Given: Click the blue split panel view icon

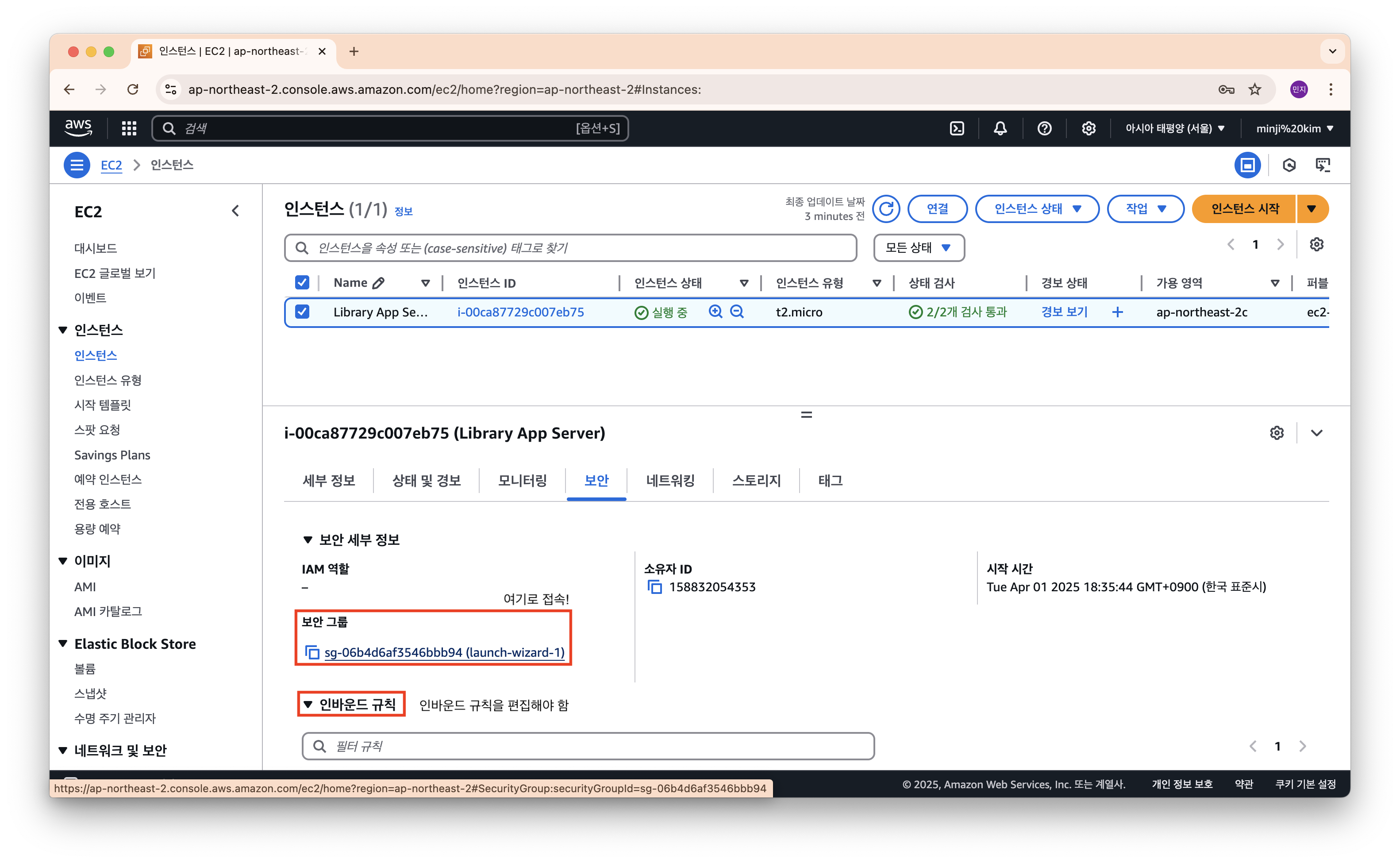Looking at the screenshot, I should coord(1248,165).
